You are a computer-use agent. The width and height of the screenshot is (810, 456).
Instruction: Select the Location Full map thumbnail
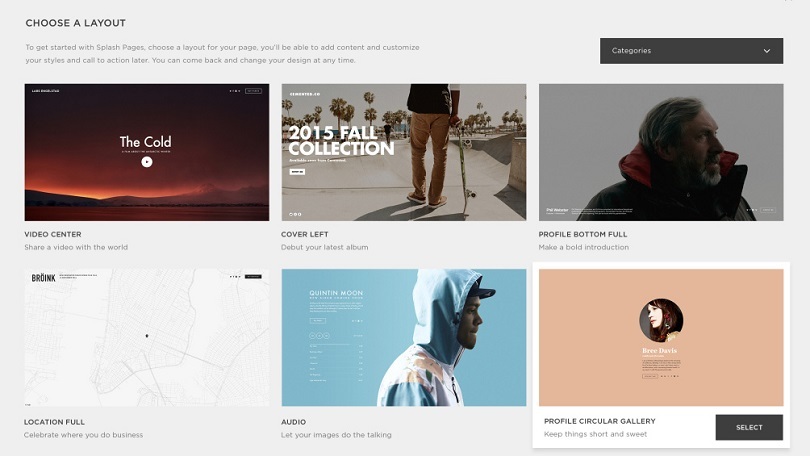pyautogui.click(x=146, y=337)
